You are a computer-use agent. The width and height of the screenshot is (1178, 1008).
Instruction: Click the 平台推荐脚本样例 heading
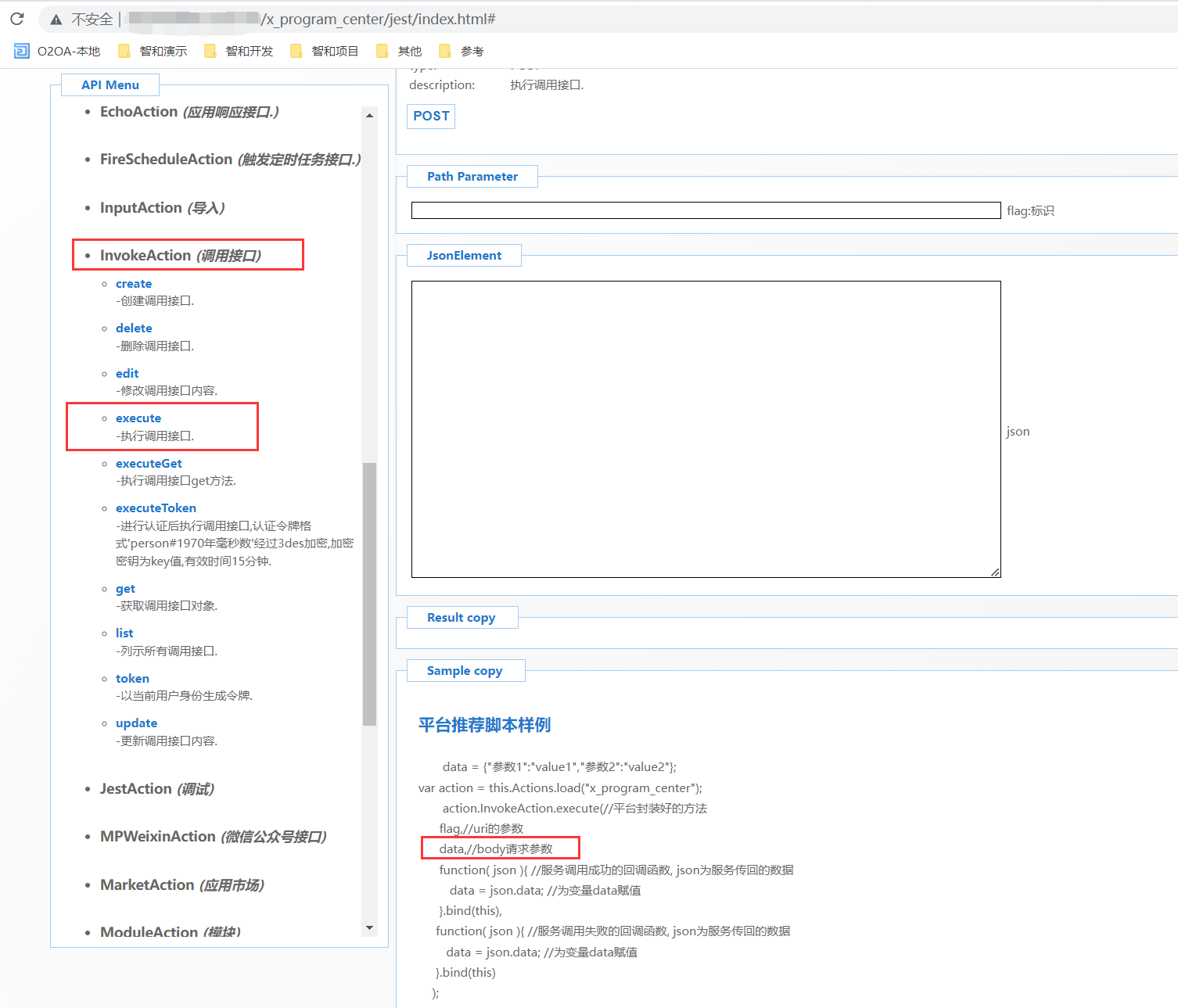pyautogui.click(x=484, y=725)
